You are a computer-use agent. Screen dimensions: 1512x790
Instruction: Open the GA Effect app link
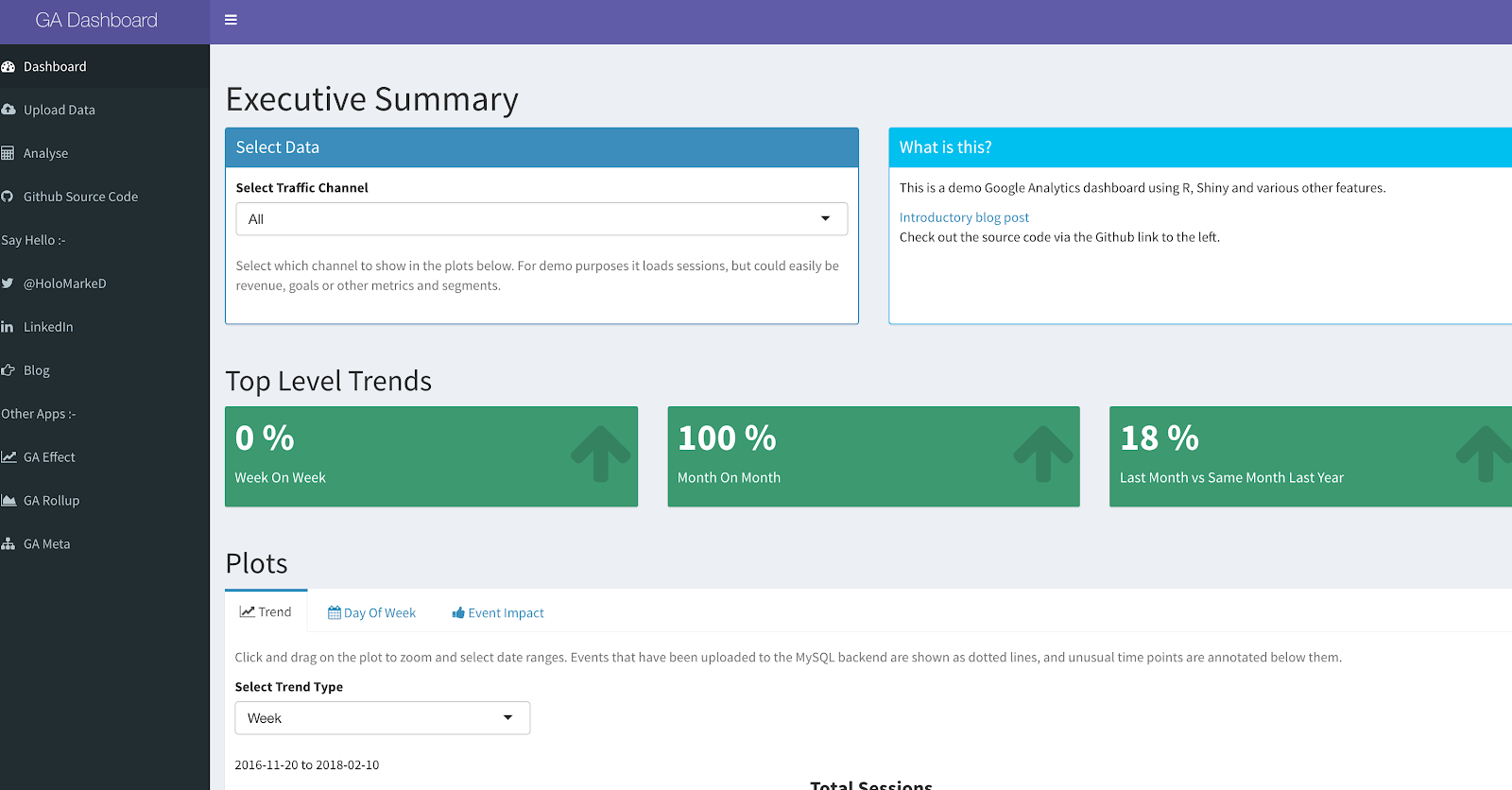coord(105,457)
